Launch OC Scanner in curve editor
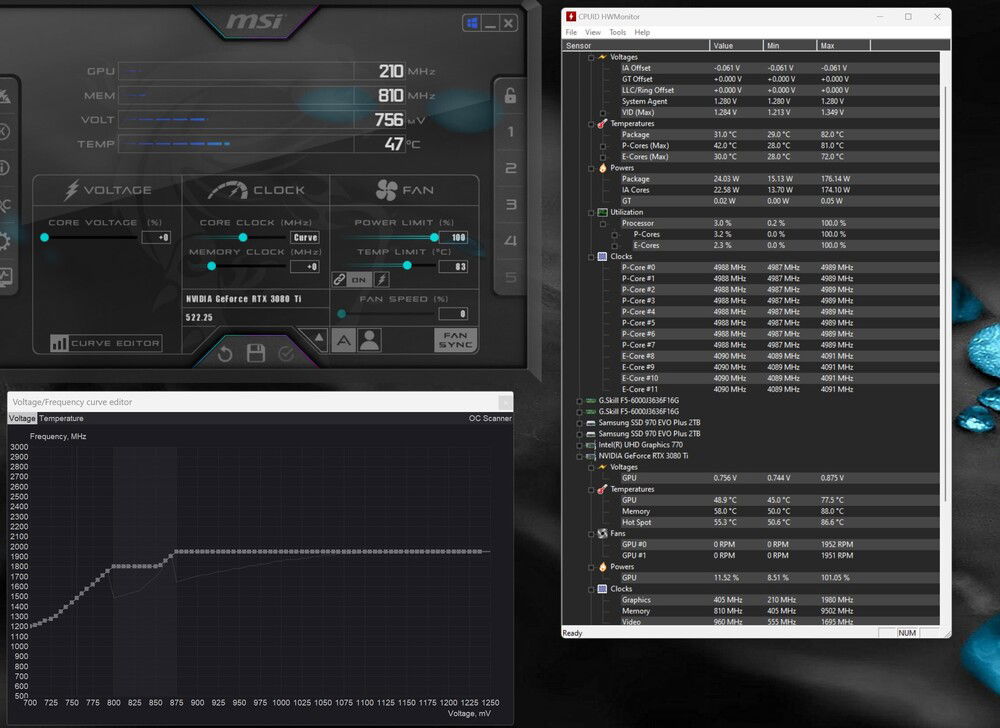 point(490,418)
